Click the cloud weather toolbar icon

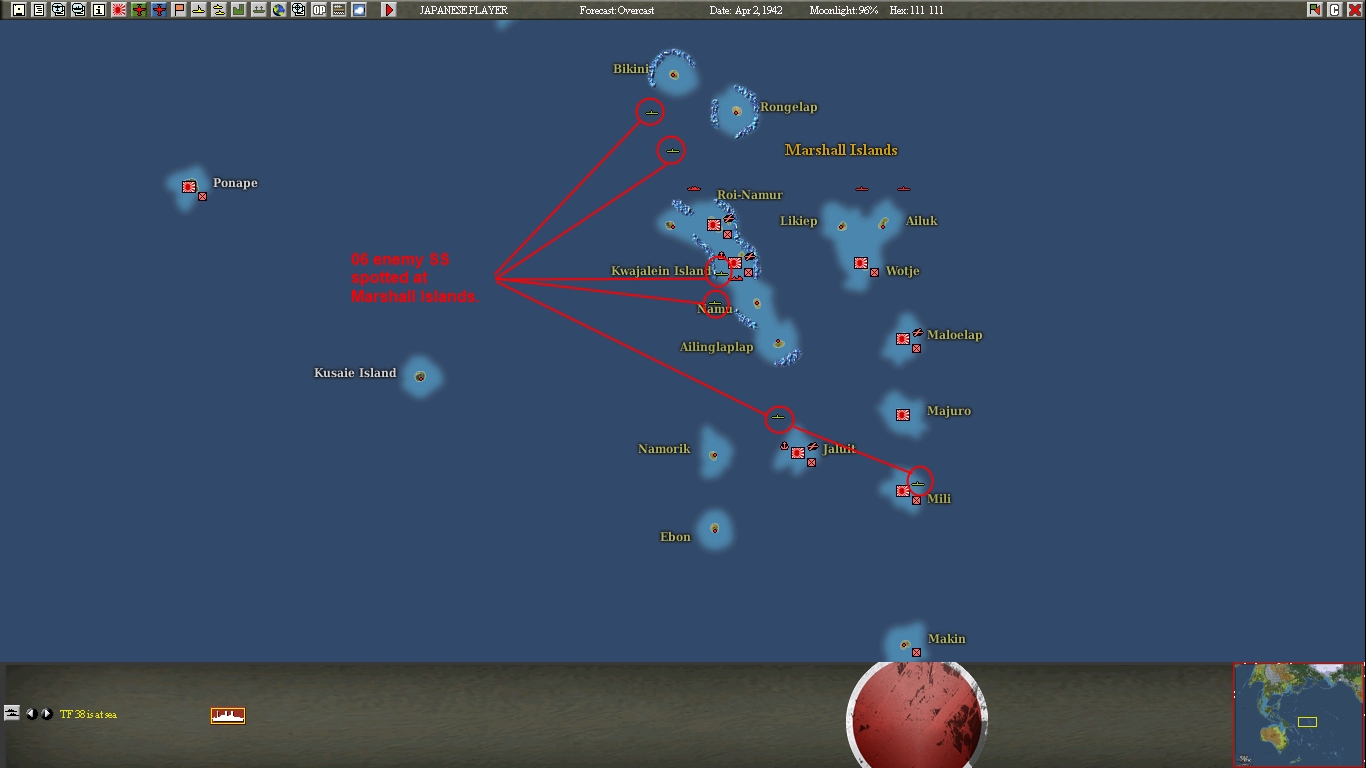[x=359, y=10]
